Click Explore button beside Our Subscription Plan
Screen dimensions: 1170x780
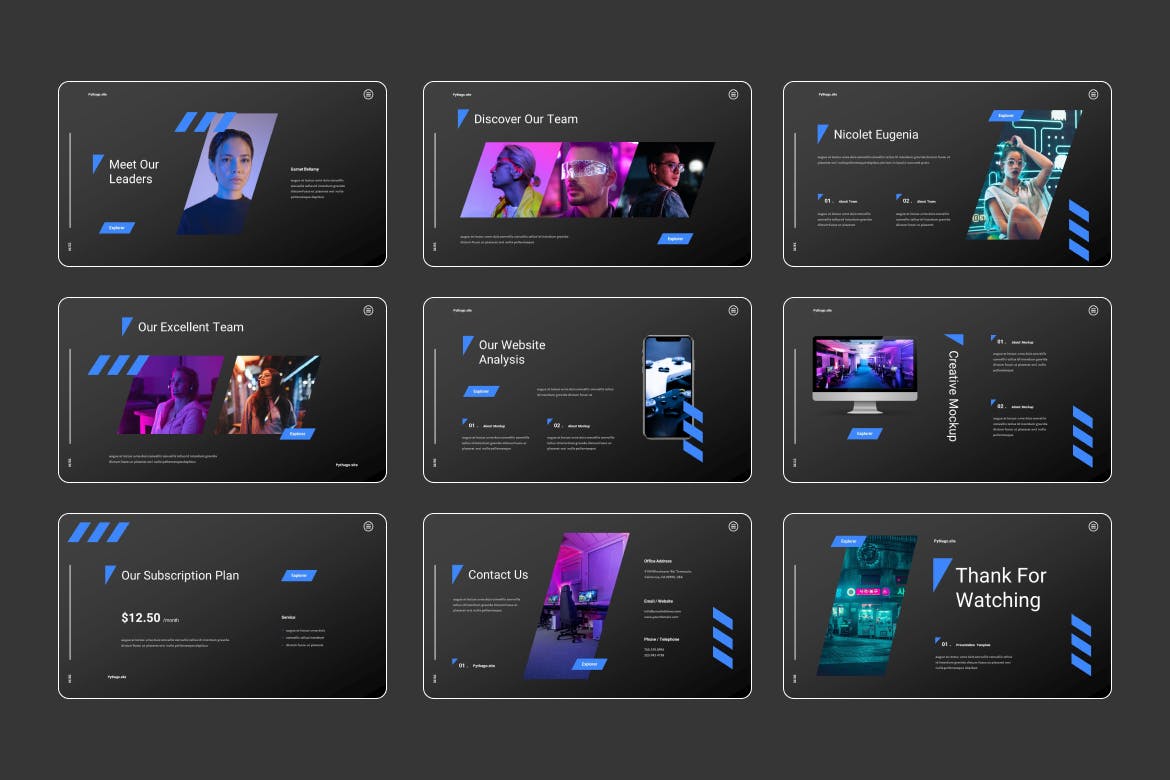pos(298,576)
